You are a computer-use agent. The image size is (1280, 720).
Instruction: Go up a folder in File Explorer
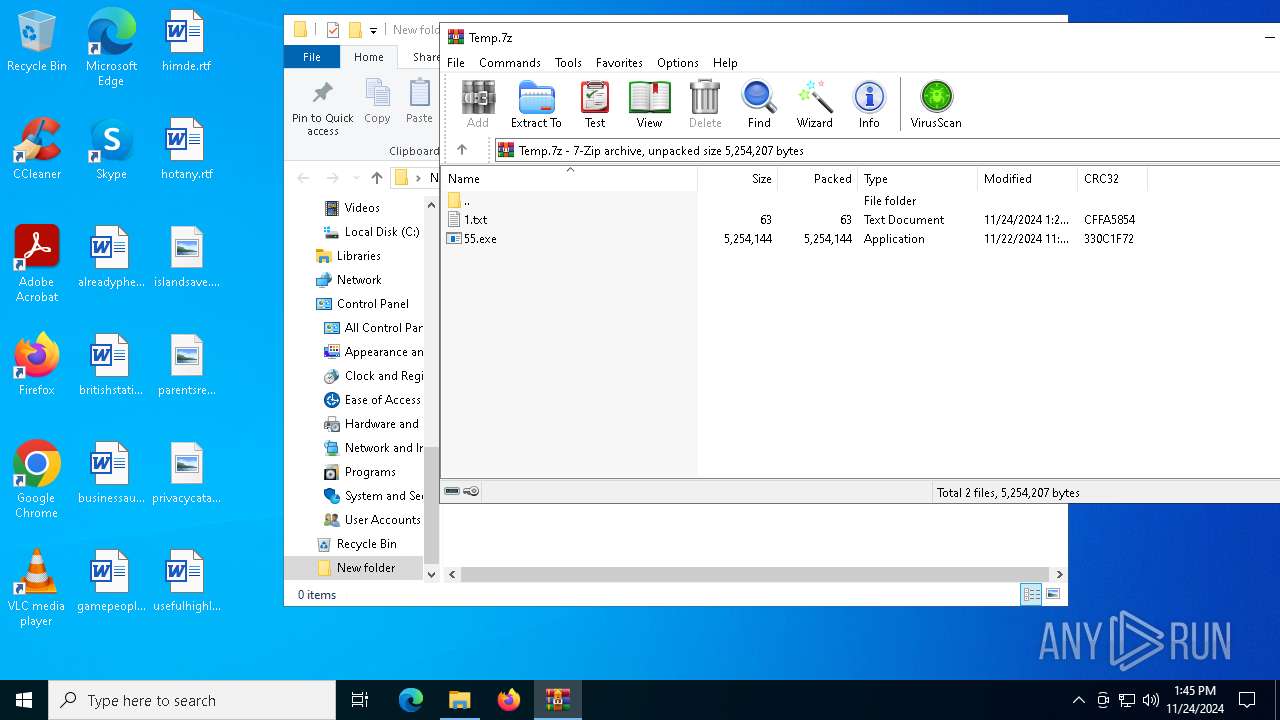click(x=376, y=178)
